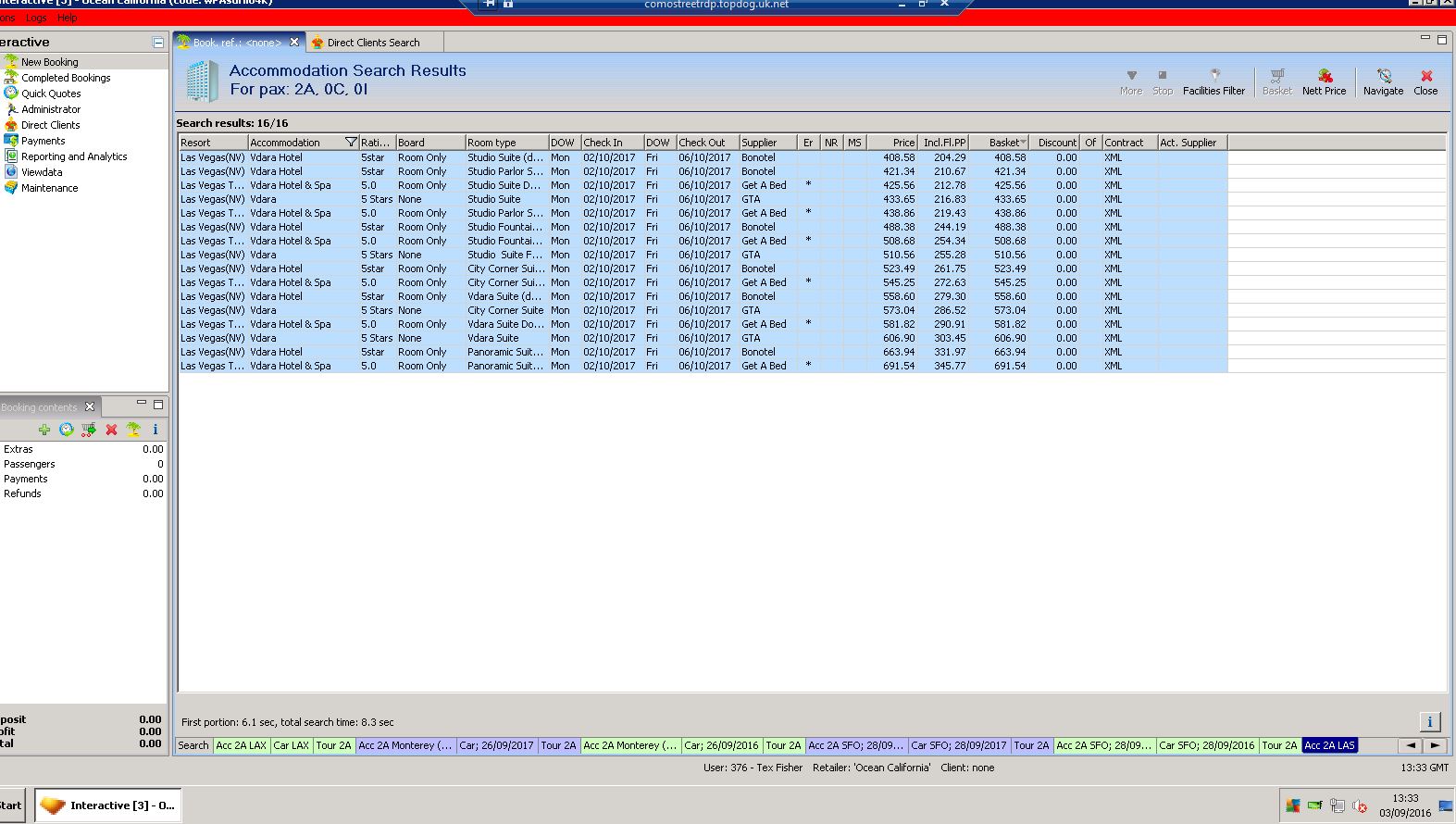Select the row priced 408.58
The height and width of the screenshot is (824, 1456).
pyautogui.click(x=703, y=157)
